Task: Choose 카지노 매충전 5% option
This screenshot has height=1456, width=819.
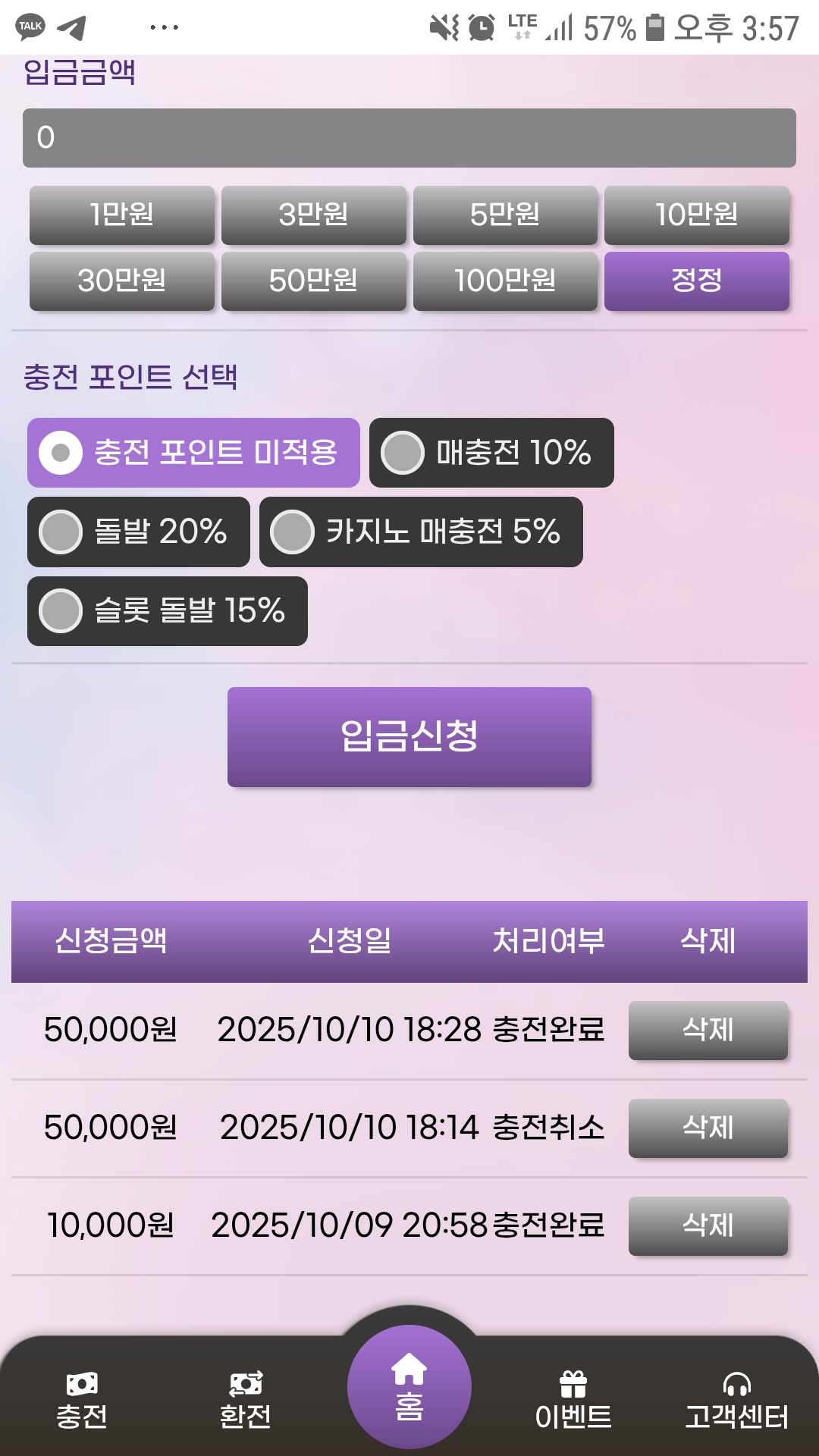Action: coord(293,532)
